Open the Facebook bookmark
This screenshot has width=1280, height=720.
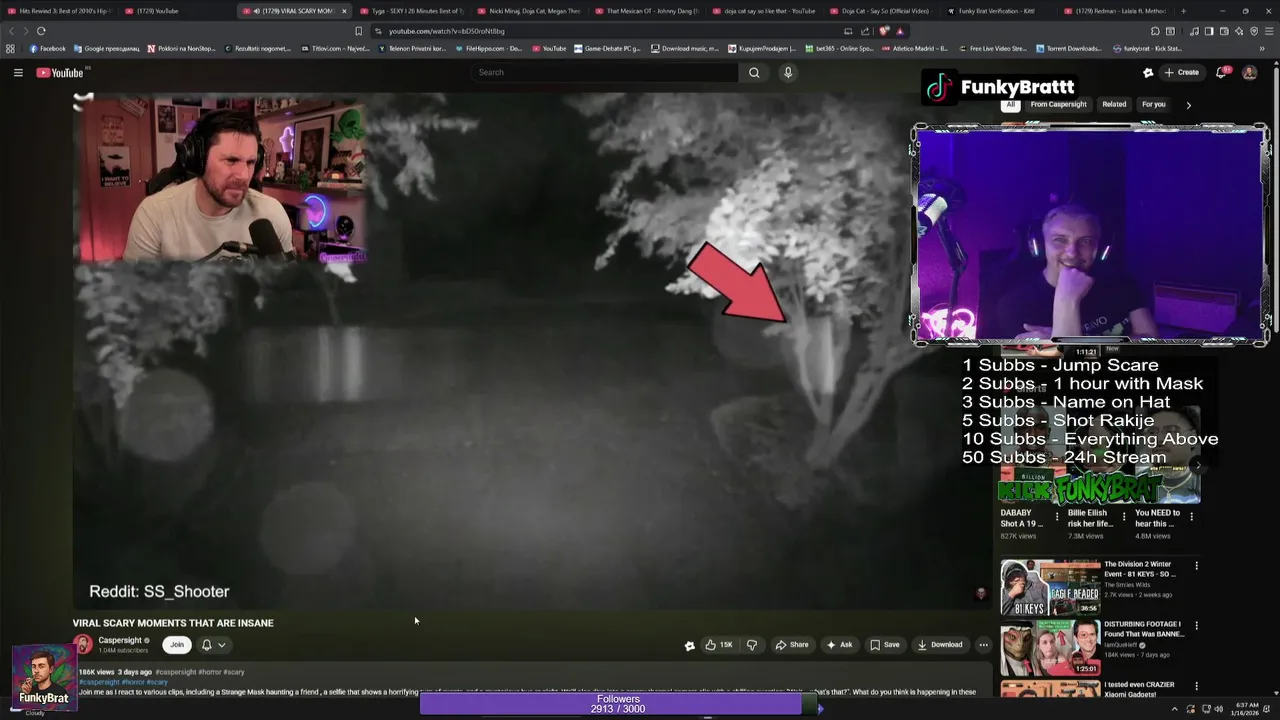click(x=47, y=48)
